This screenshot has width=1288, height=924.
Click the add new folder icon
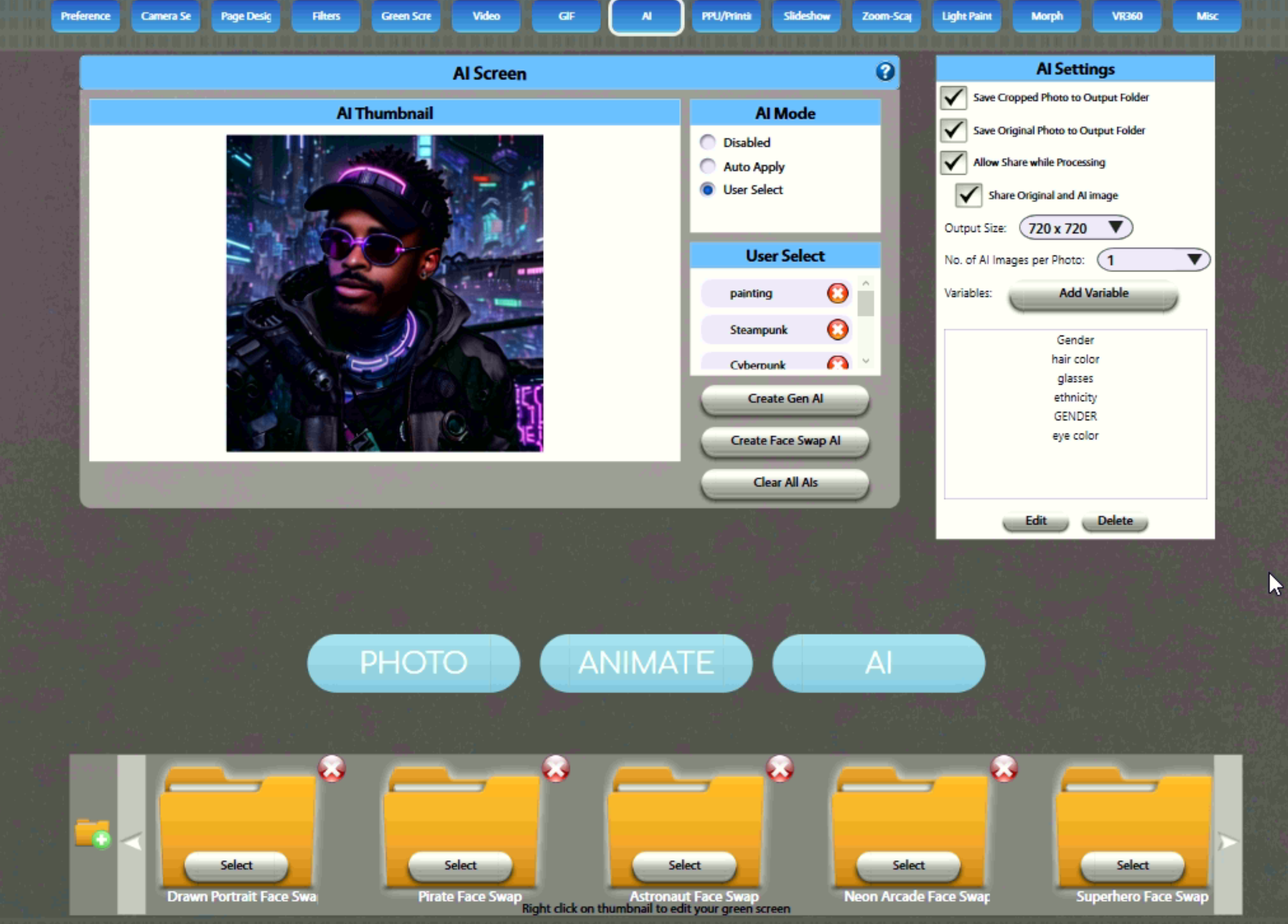coord(92,834)
